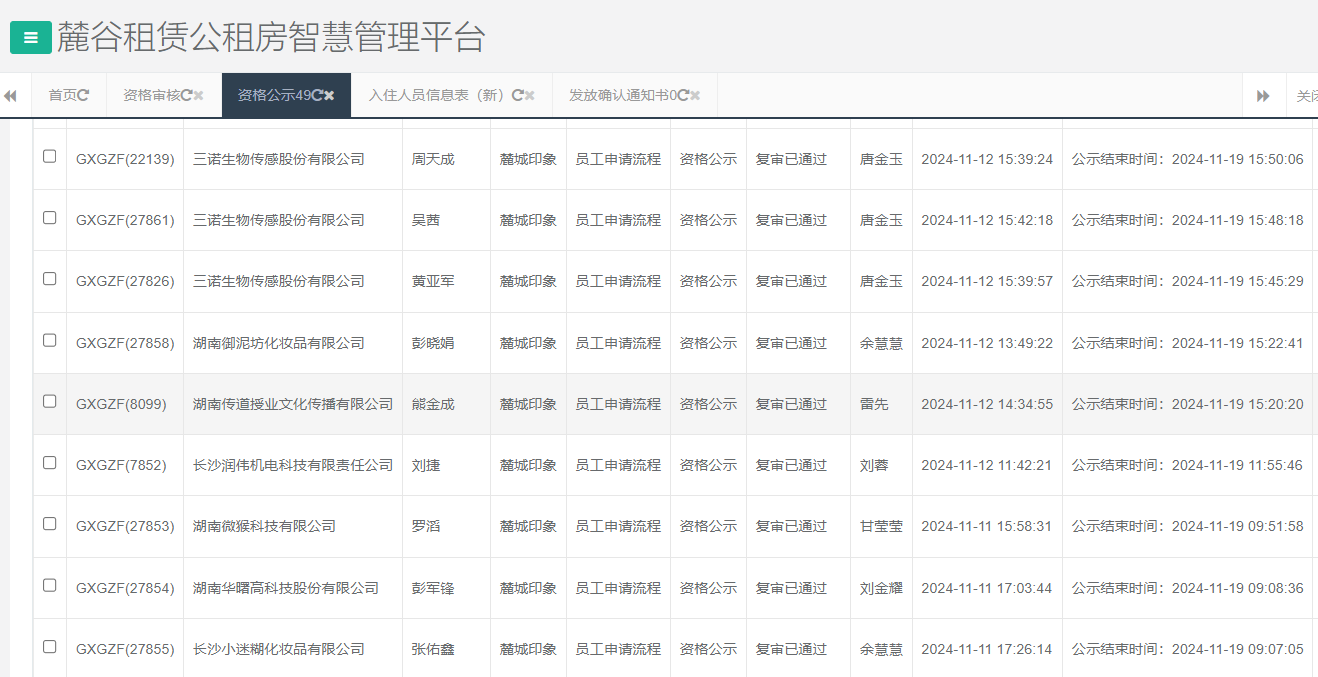
Task: Select the checkbox beside 熊金成's record
Action: point(49,403)
